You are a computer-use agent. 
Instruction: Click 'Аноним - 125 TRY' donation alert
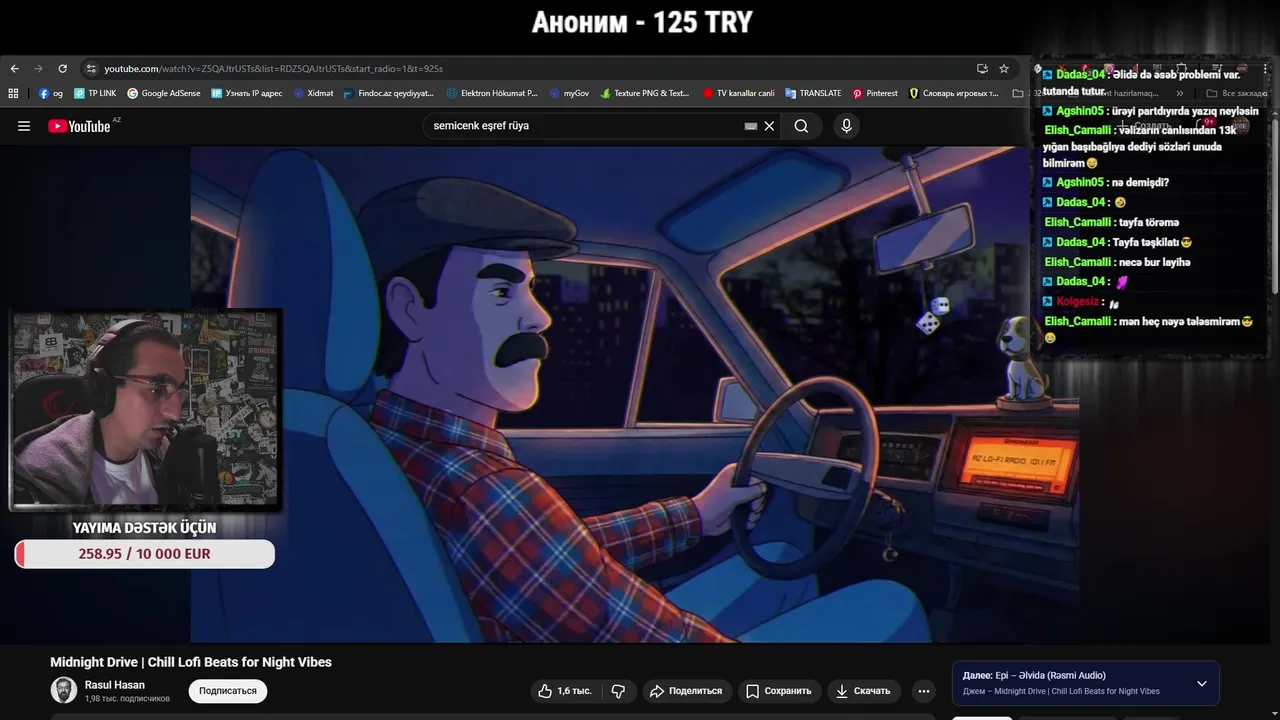coord(641,22)
